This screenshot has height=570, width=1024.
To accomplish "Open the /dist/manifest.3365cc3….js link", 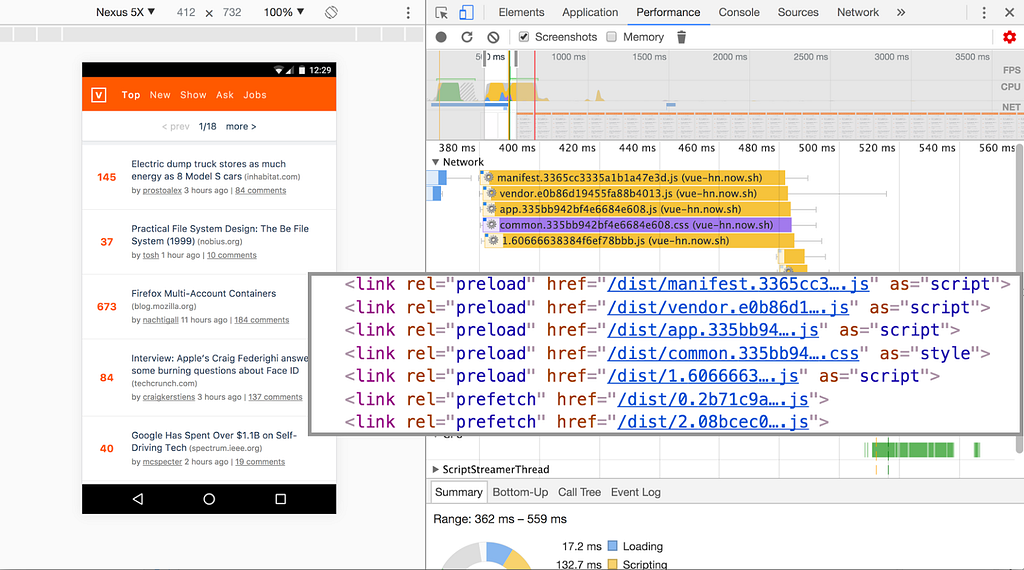I will coord(738,285).
